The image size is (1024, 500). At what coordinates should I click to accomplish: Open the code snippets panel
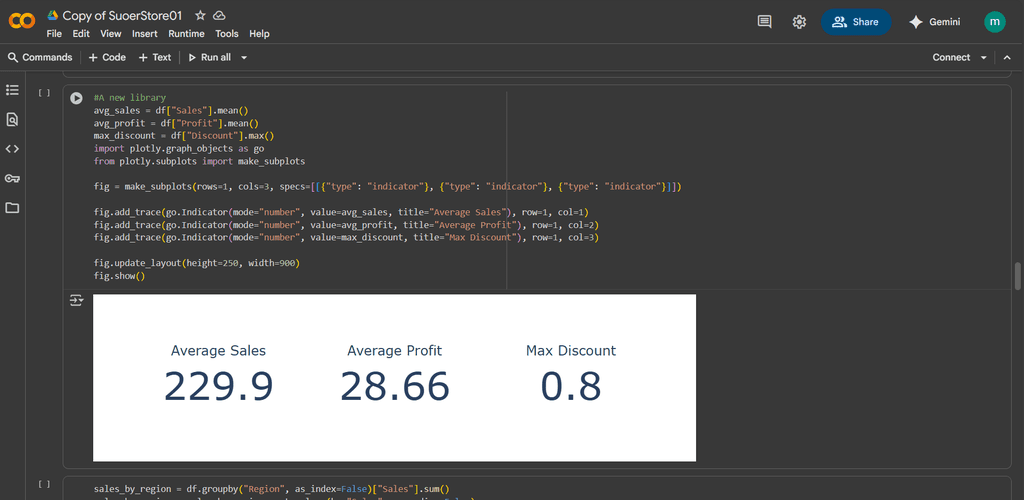pyautogui.click(x=12, y=149)
